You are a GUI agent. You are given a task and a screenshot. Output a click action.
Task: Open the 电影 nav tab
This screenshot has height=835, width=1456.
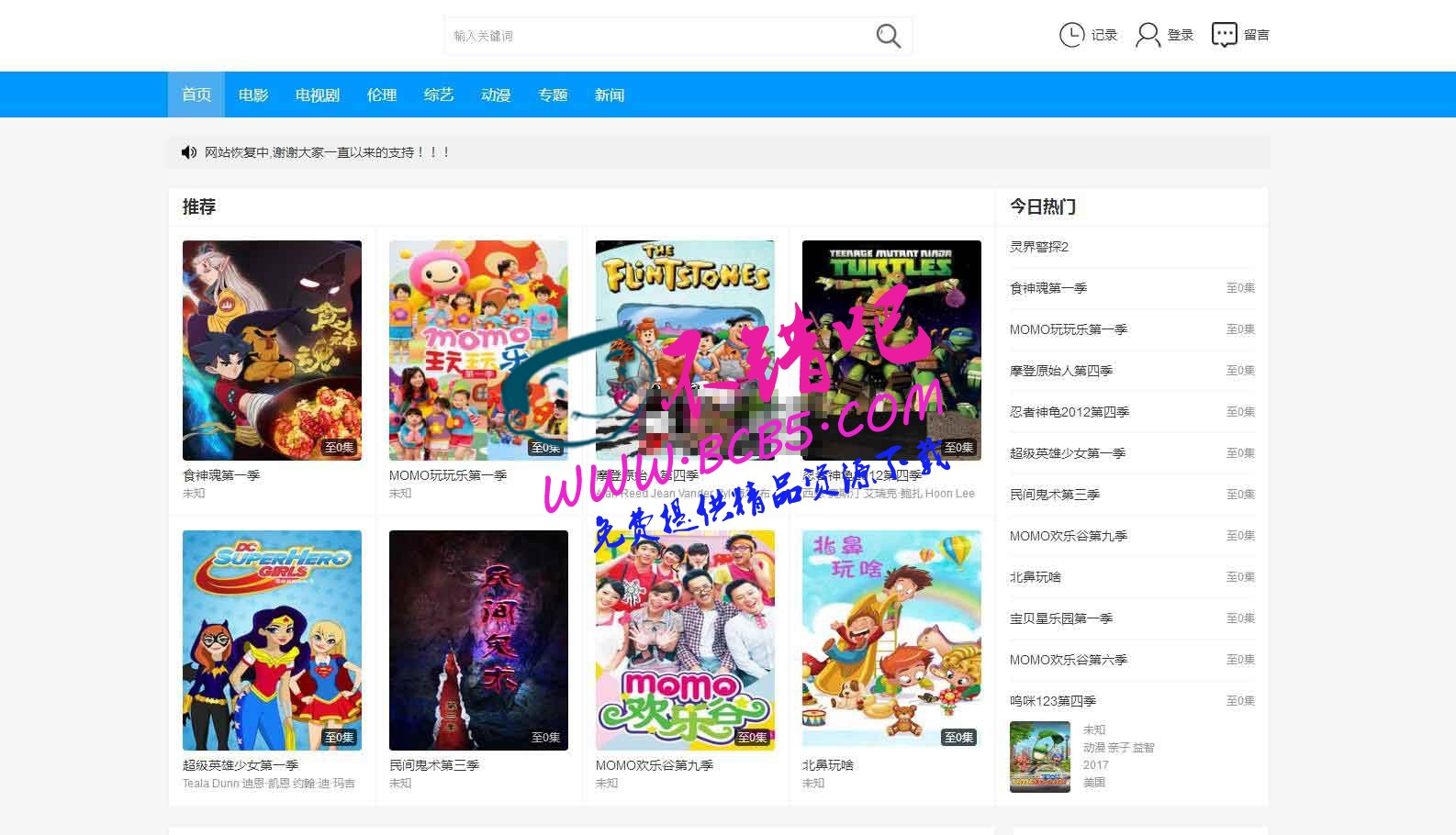253,95
